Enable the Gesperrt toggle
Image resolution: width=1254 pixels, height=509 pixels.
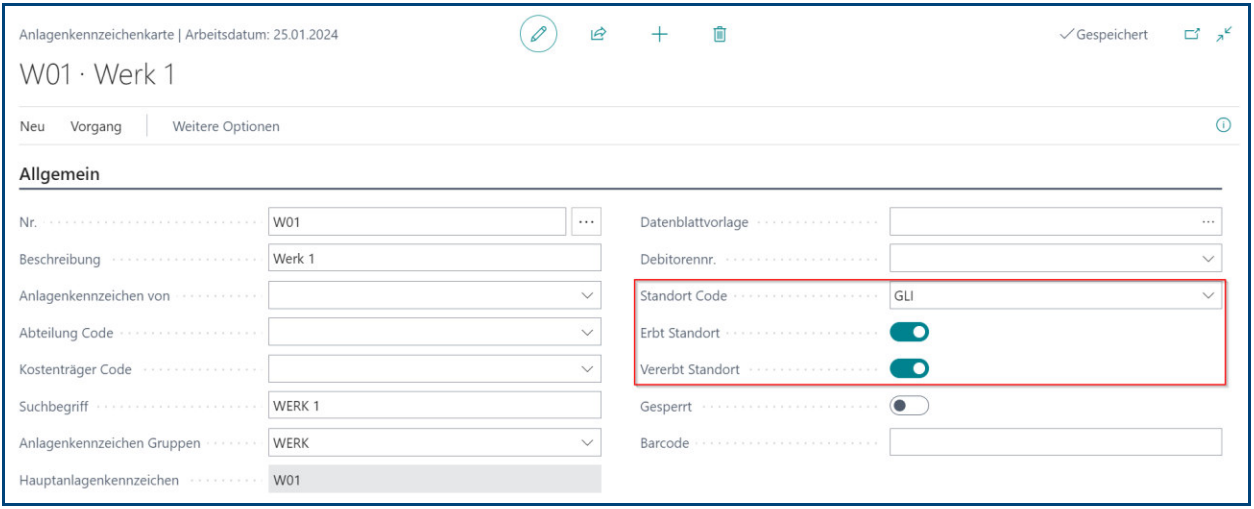point(909,406)
